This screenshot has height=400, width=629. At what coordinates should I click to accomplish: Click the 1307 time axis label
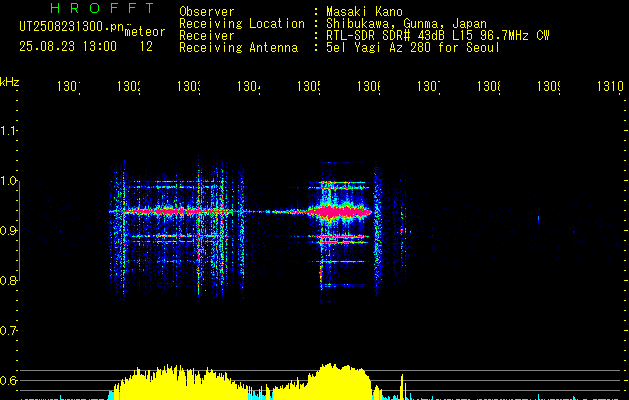tap(429, 86)
